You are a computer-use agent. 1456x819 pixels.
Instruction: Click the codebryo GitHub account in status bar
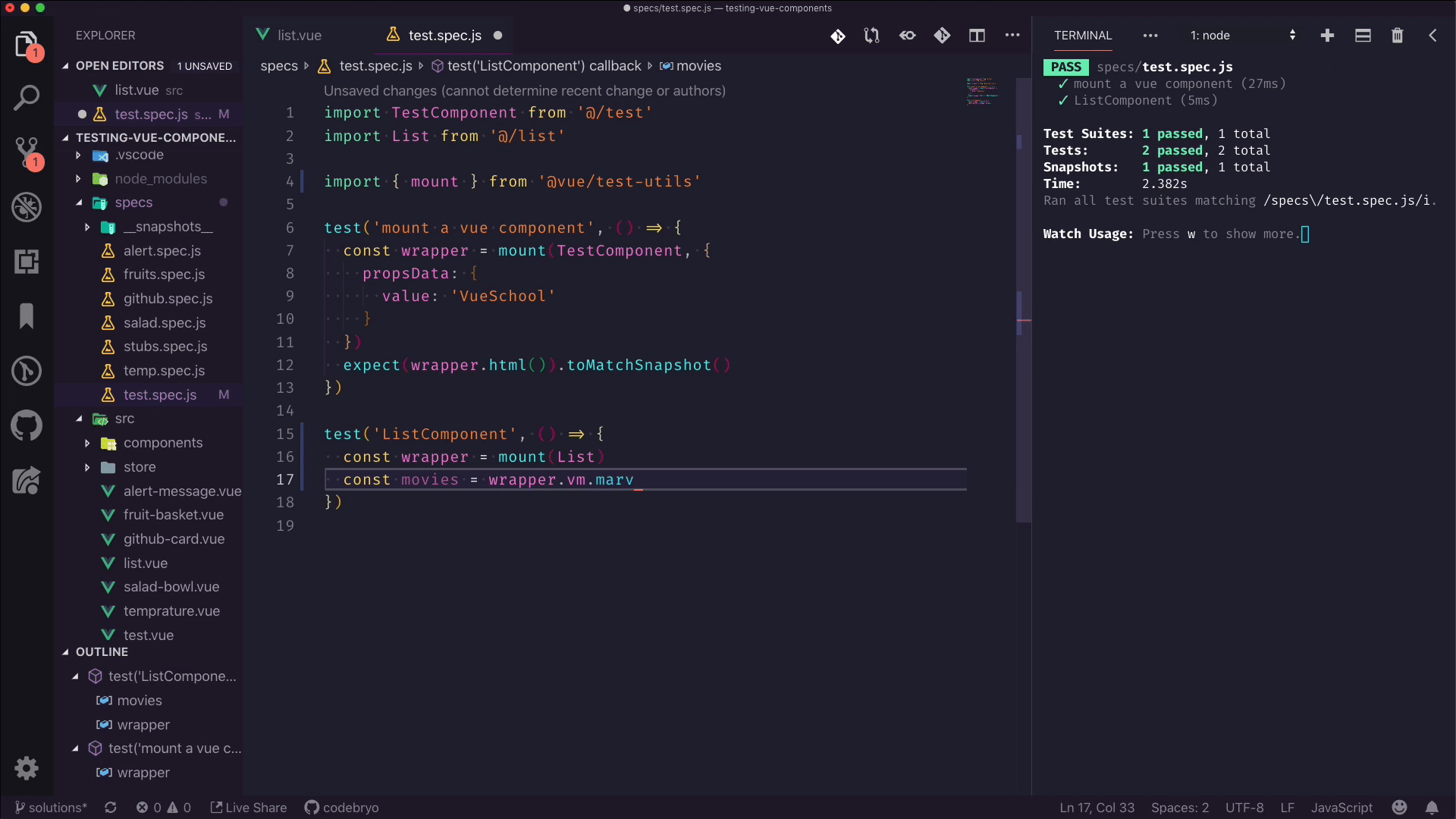pyautogui.click(x=341, y=808)
